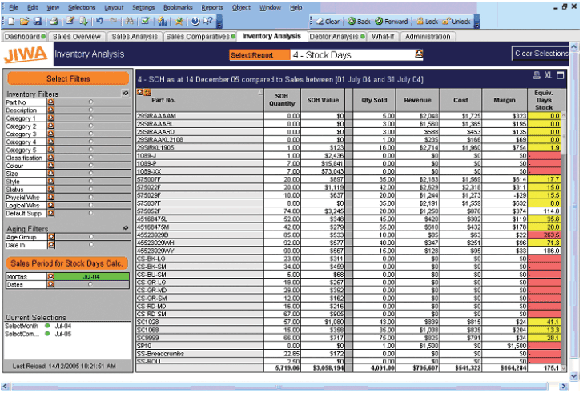Clear Inventory Filters with eraser icon
Viewport: 583px width, 398px height.
125,93
